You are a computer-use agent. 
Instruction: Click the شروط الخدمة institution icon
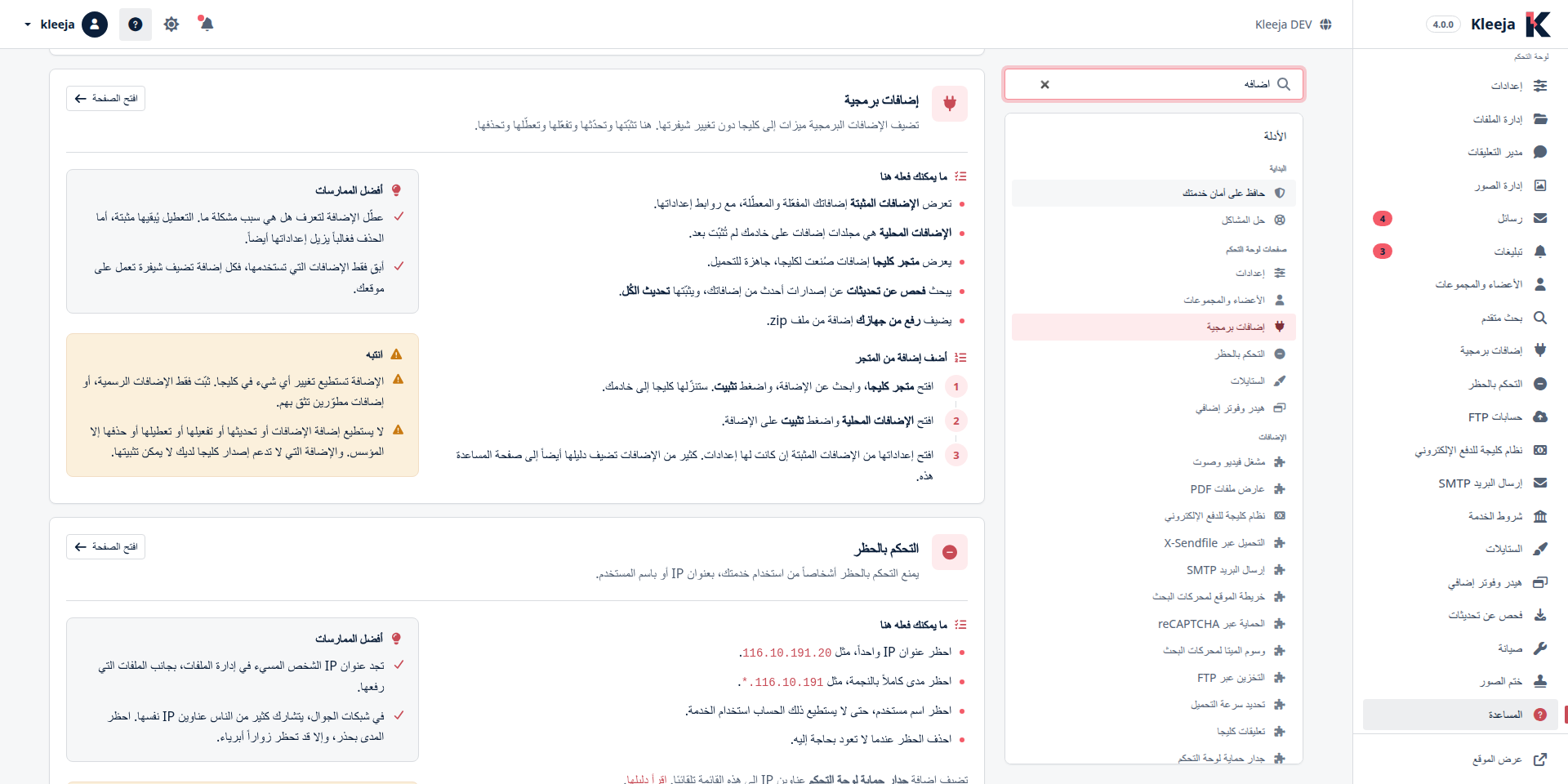point(1540,516)
